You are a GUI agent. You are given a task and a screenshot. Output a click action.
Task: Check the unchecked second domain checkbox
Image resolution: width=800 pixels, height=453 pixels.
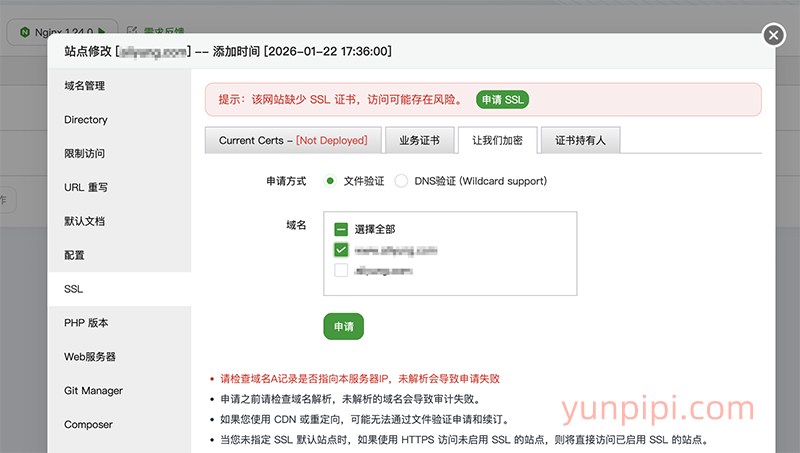[341, 270]
